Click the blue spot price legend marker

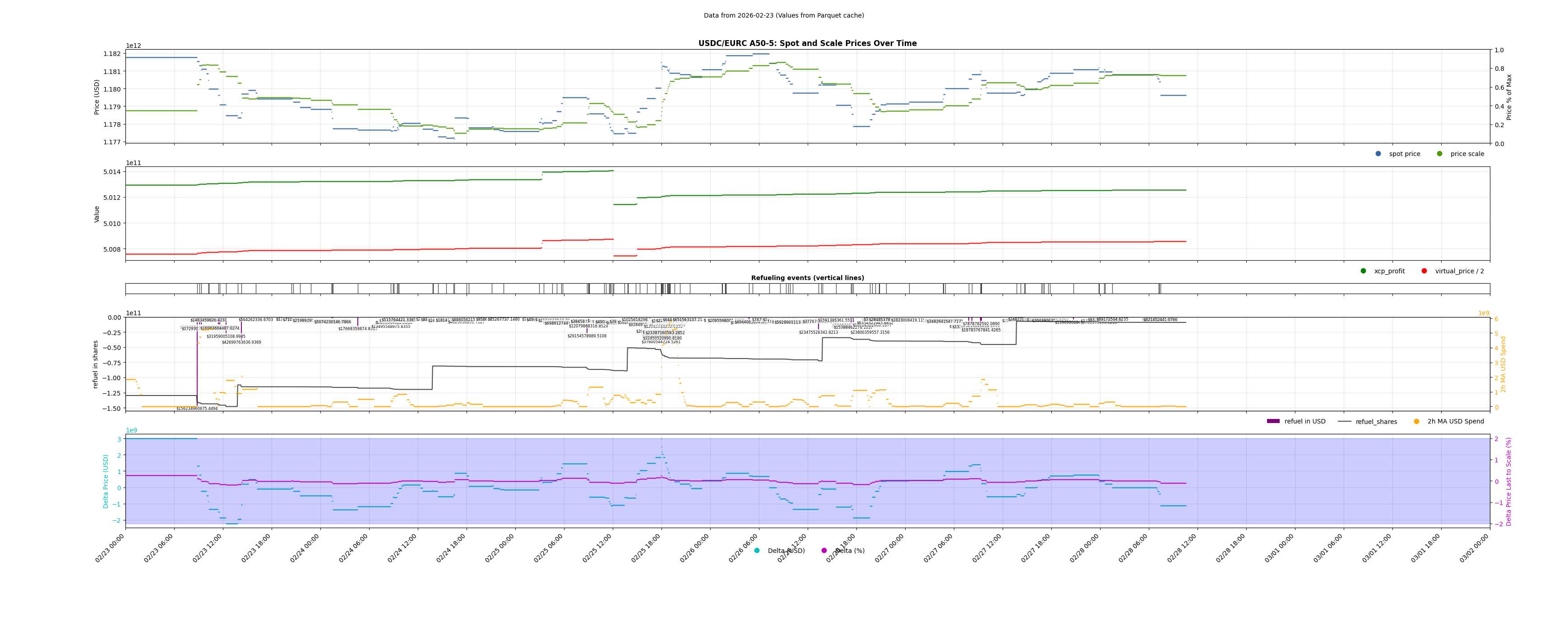tap(1378, 154)
